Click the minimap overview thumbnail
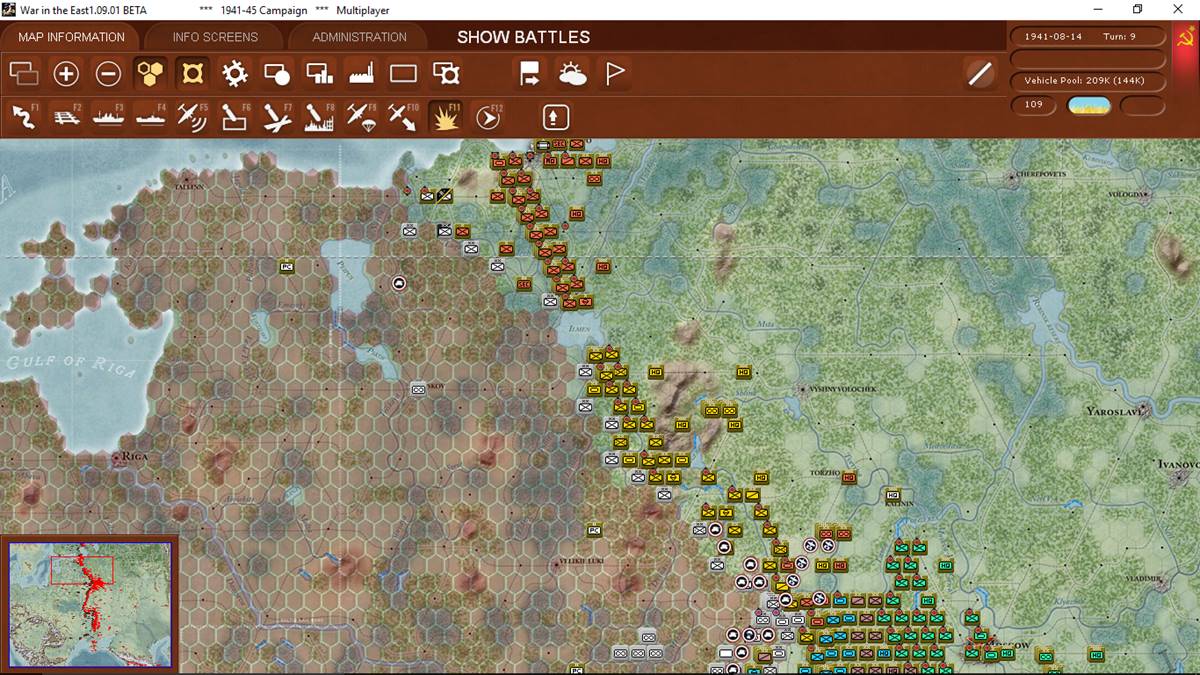 [x=90, y=605]
